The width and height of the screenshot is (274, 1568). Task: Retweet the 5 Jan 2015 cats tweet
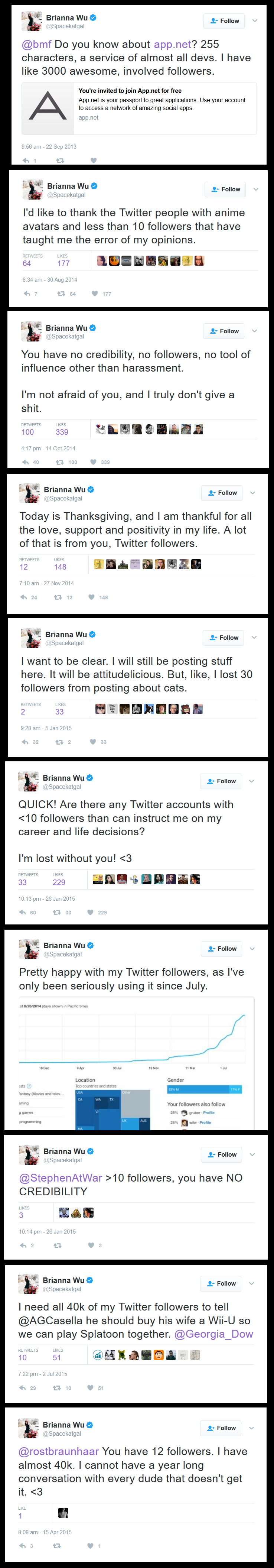click(59, 743)
